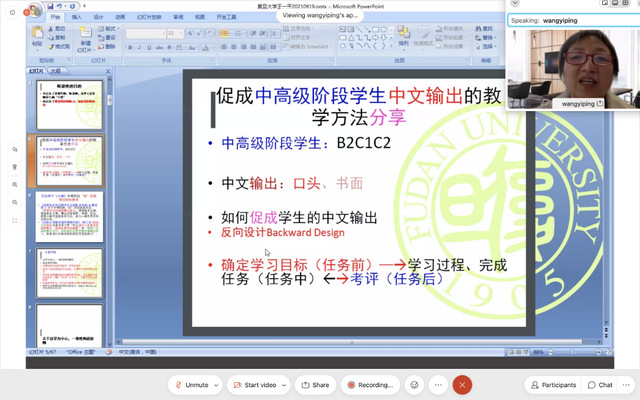Open the slide Layout (版式) dropdown
This screenshot has height=400, width=640.
coord(109,29)
